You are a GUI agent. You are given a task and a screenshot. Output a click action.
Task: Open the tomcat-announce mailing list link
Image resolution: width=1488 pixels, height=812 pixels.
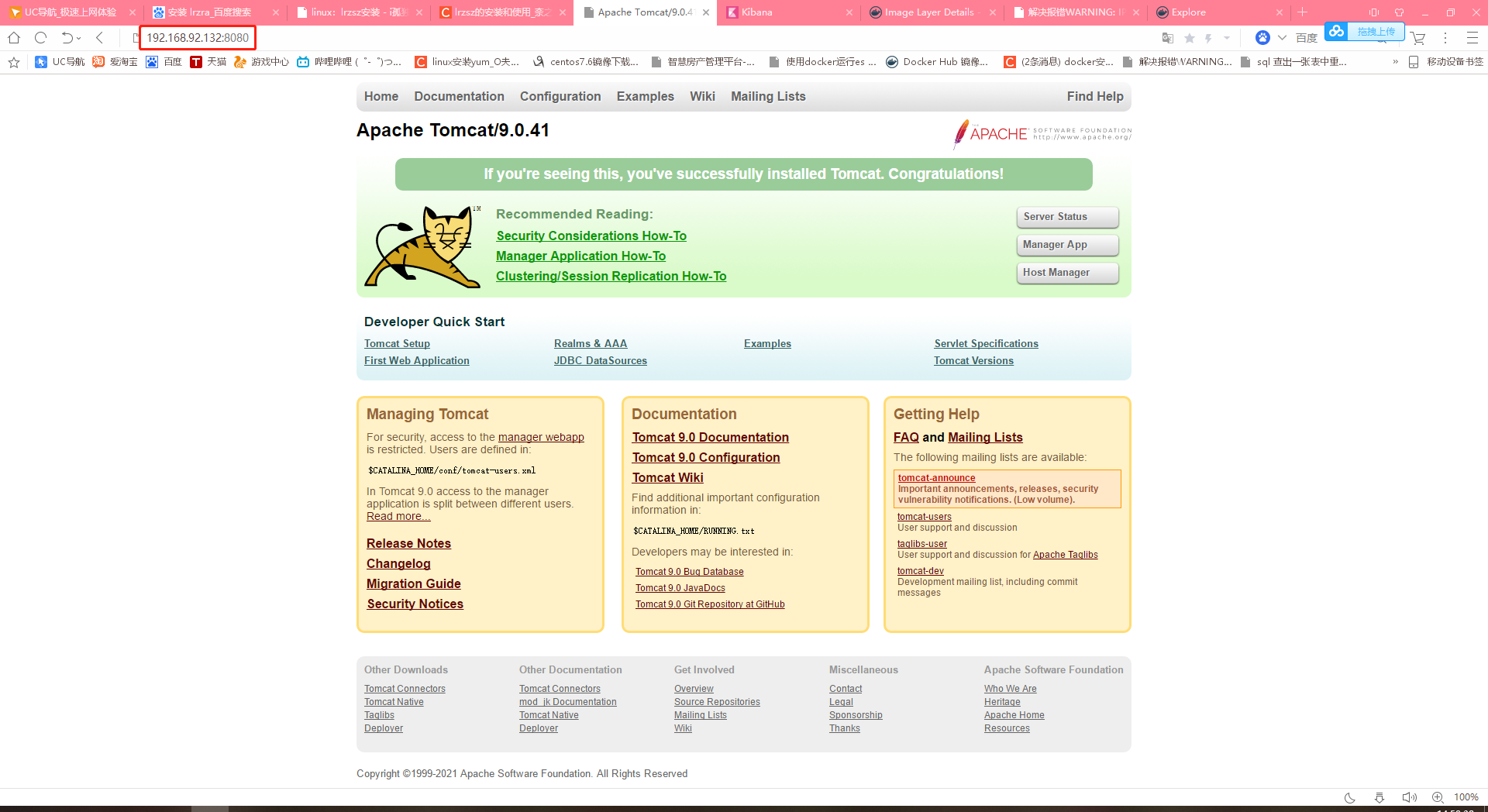point(936,478)
